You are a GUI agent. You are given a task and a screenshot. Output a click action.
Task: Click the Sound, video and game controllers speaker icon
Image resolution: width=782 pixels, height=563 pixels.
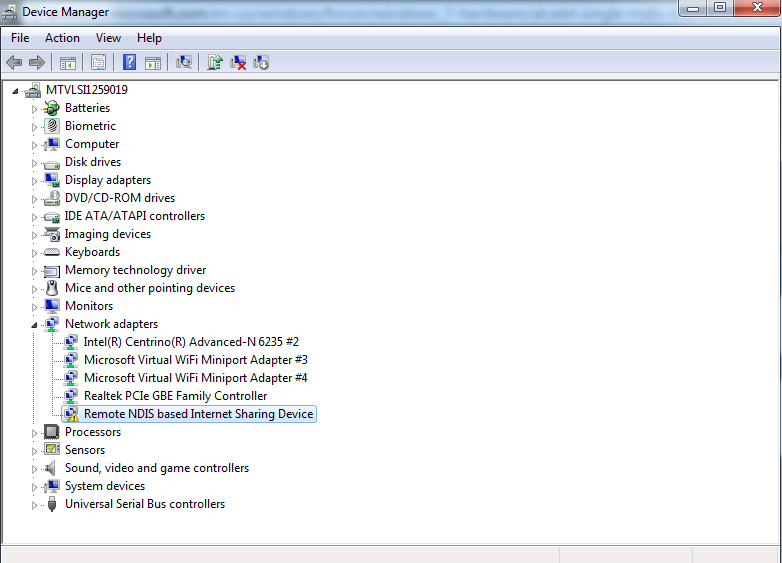coord(50,468)
